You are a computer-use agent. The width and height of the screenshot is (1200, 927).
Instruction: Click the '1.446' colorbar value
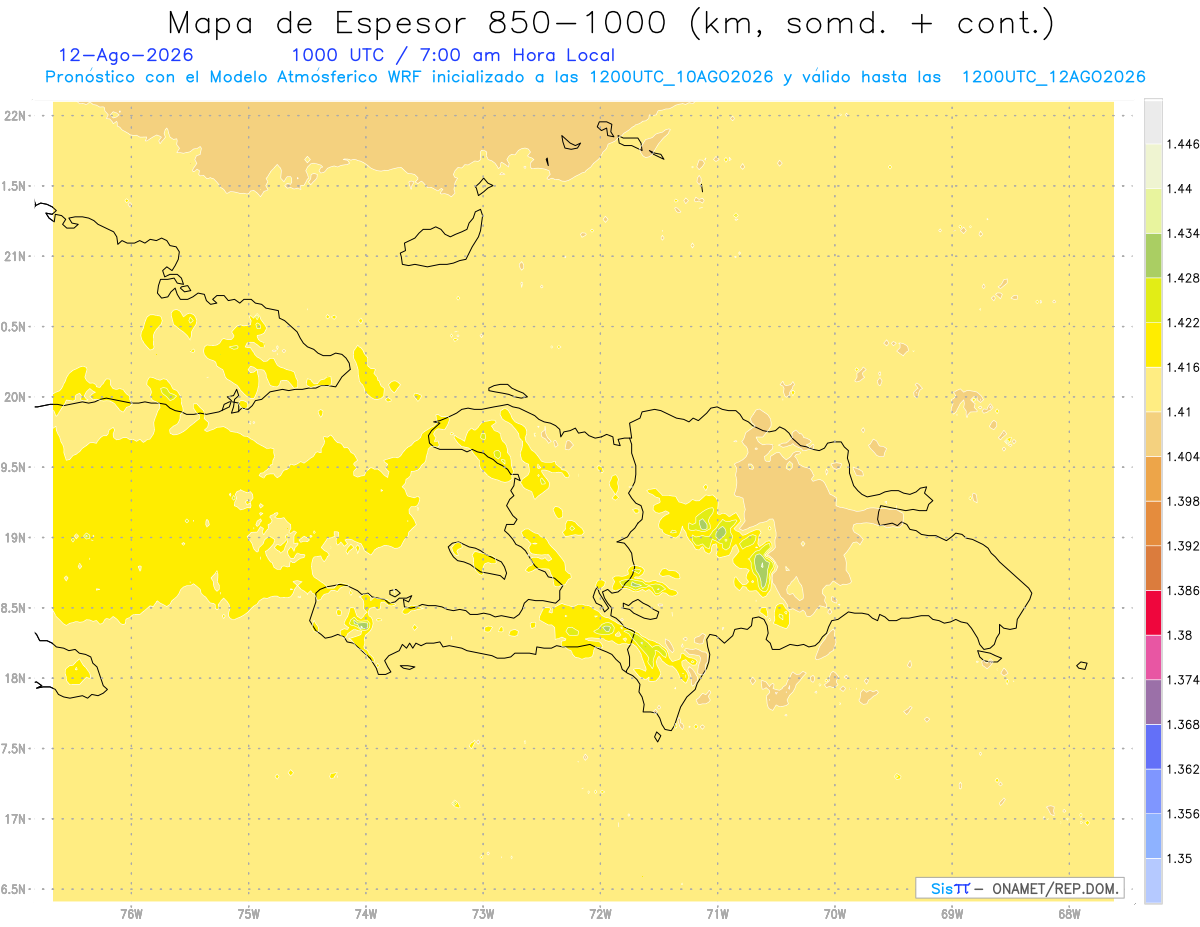click(x=1182, y=144)
